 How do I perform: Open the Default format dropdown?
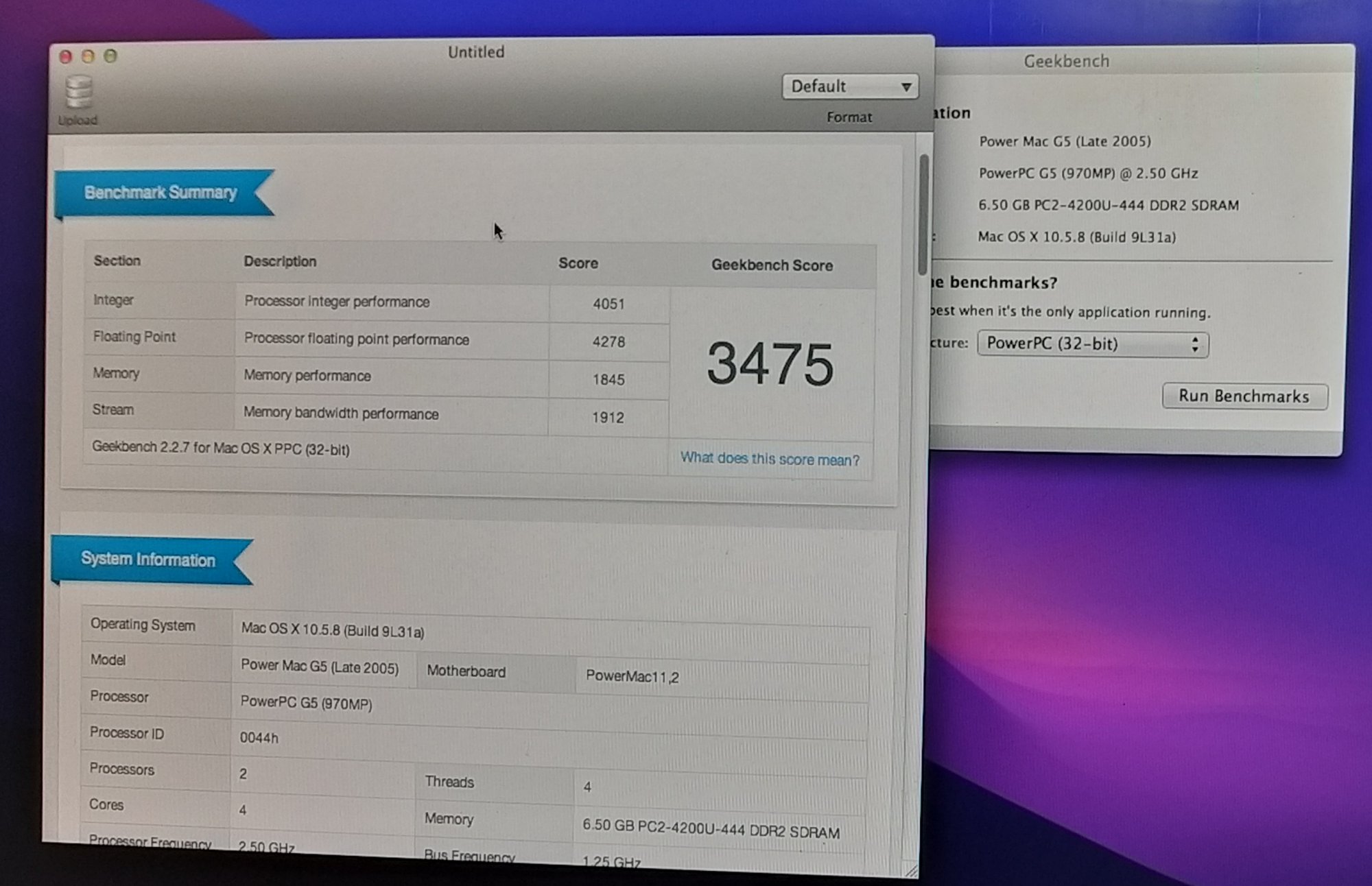[x=850, y=86]
